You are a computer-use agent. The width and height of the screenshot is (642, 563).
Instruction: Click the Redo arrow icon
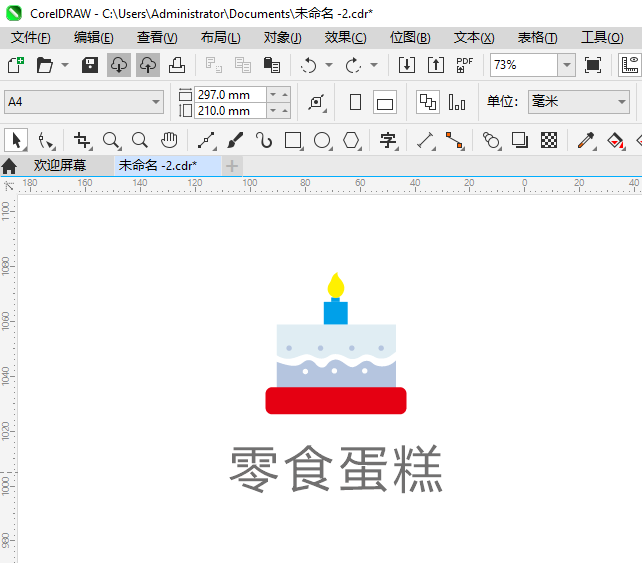tap(353, 65)
